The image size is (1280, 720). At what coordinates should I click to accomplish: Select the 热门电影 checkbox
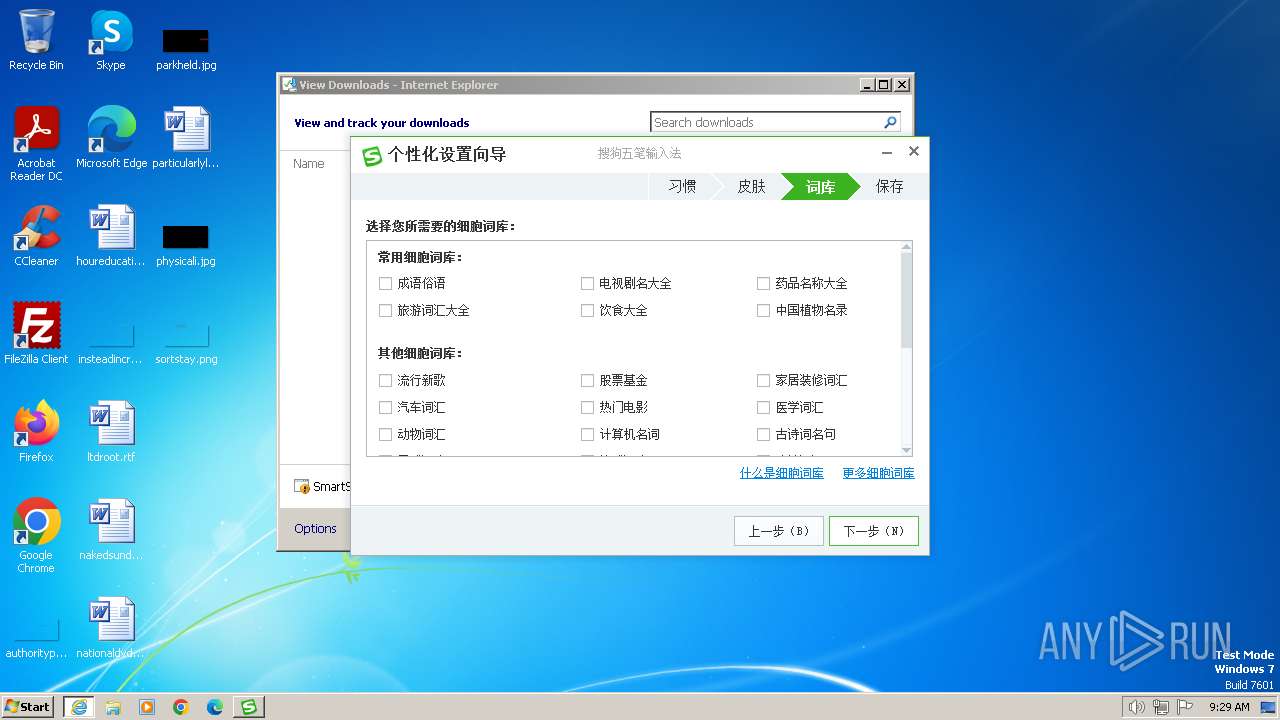[x=587, y=407]
